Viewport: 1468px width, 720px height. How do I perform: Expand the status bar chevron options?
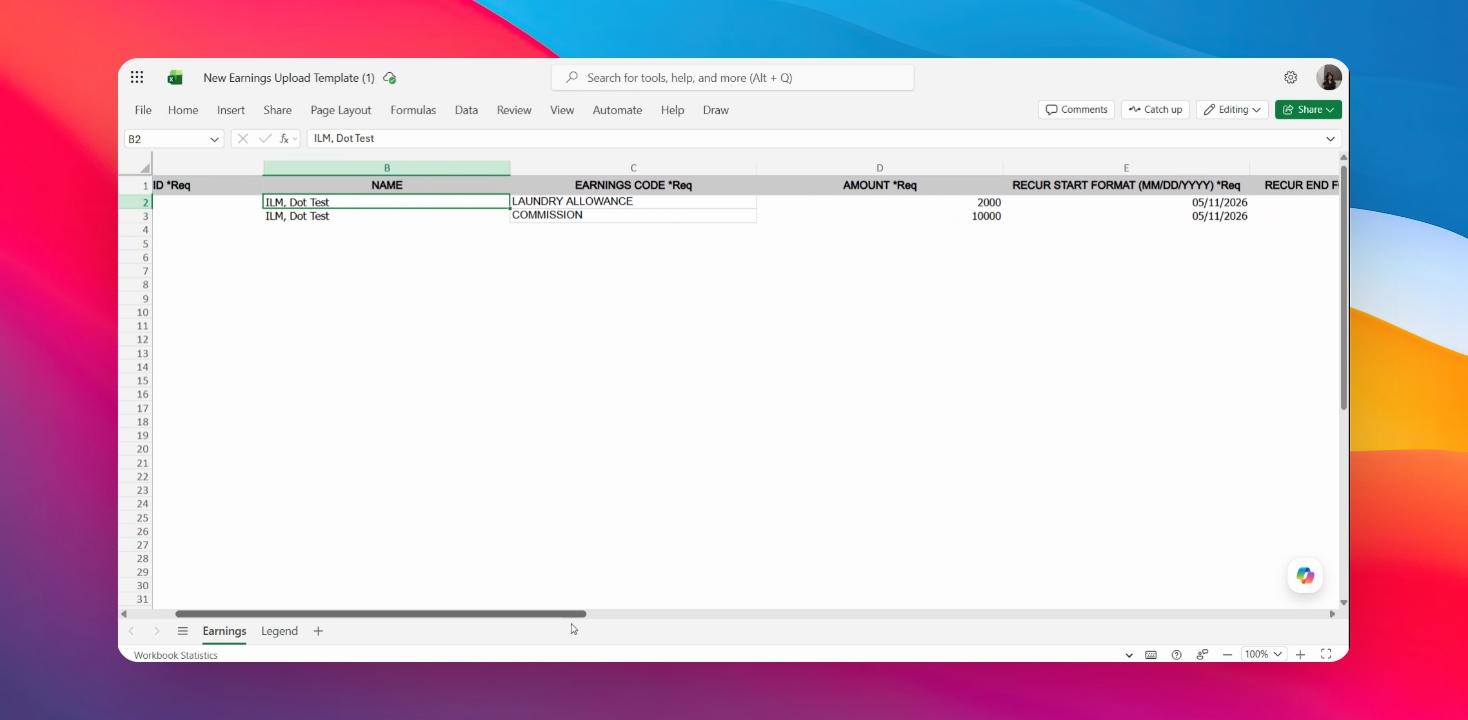(x=1129, y=655)
